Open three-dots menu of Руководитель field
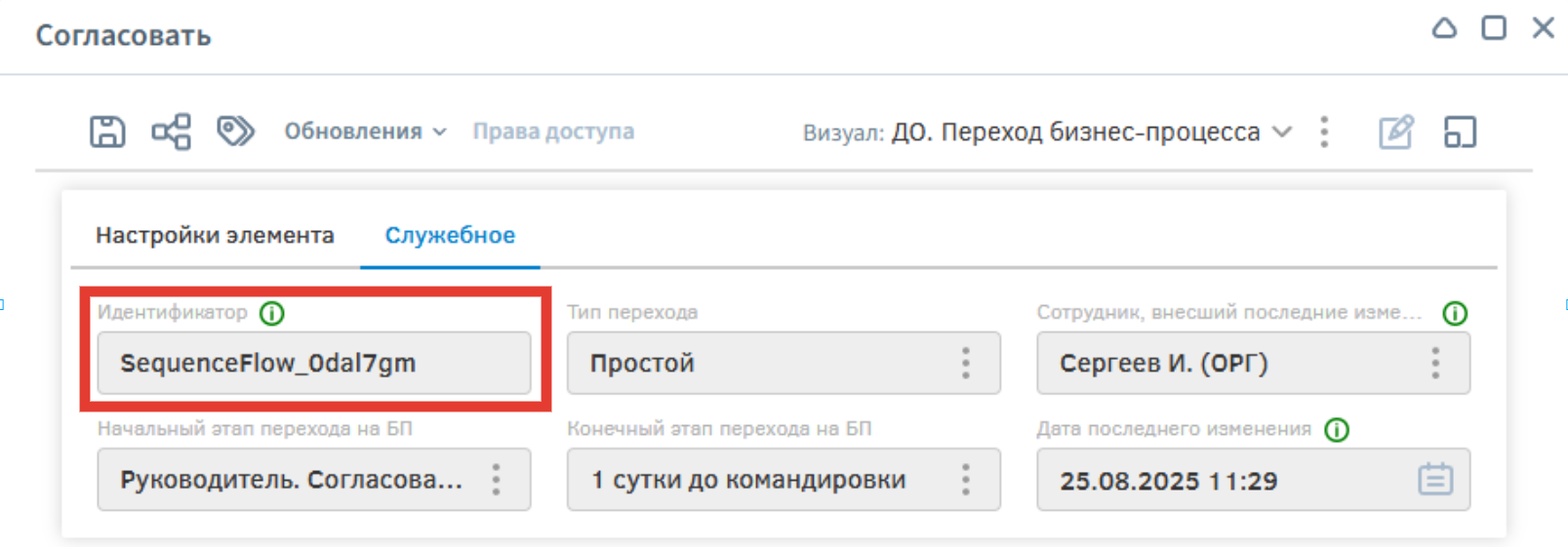The height and width of the screenshot is (547, 1568). tap(497, 480)
